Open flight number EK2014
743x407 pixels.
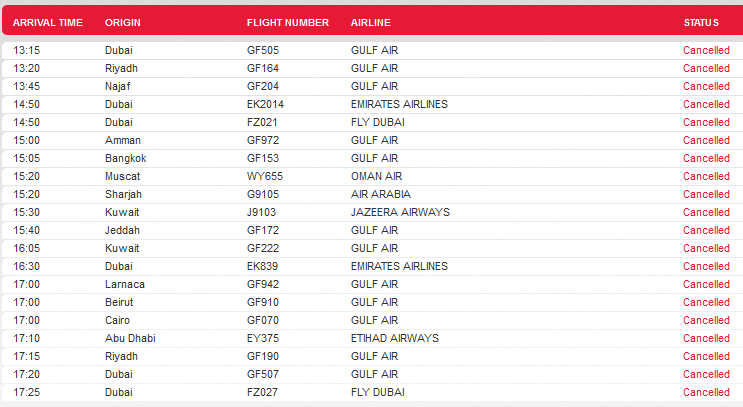[265, 104]
